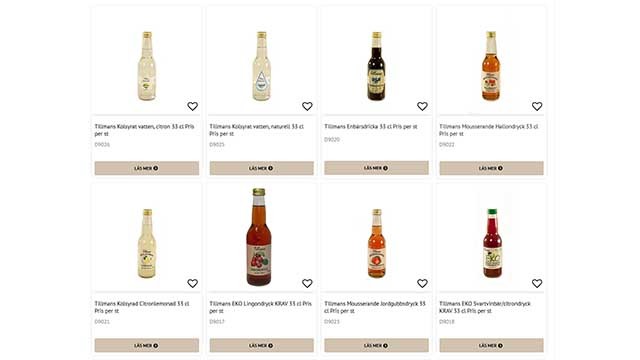640x360 pixels.
Task: Open Läs mer for EKO Svartvinbär/citrondryck
Action: click(x=491, y=345)
